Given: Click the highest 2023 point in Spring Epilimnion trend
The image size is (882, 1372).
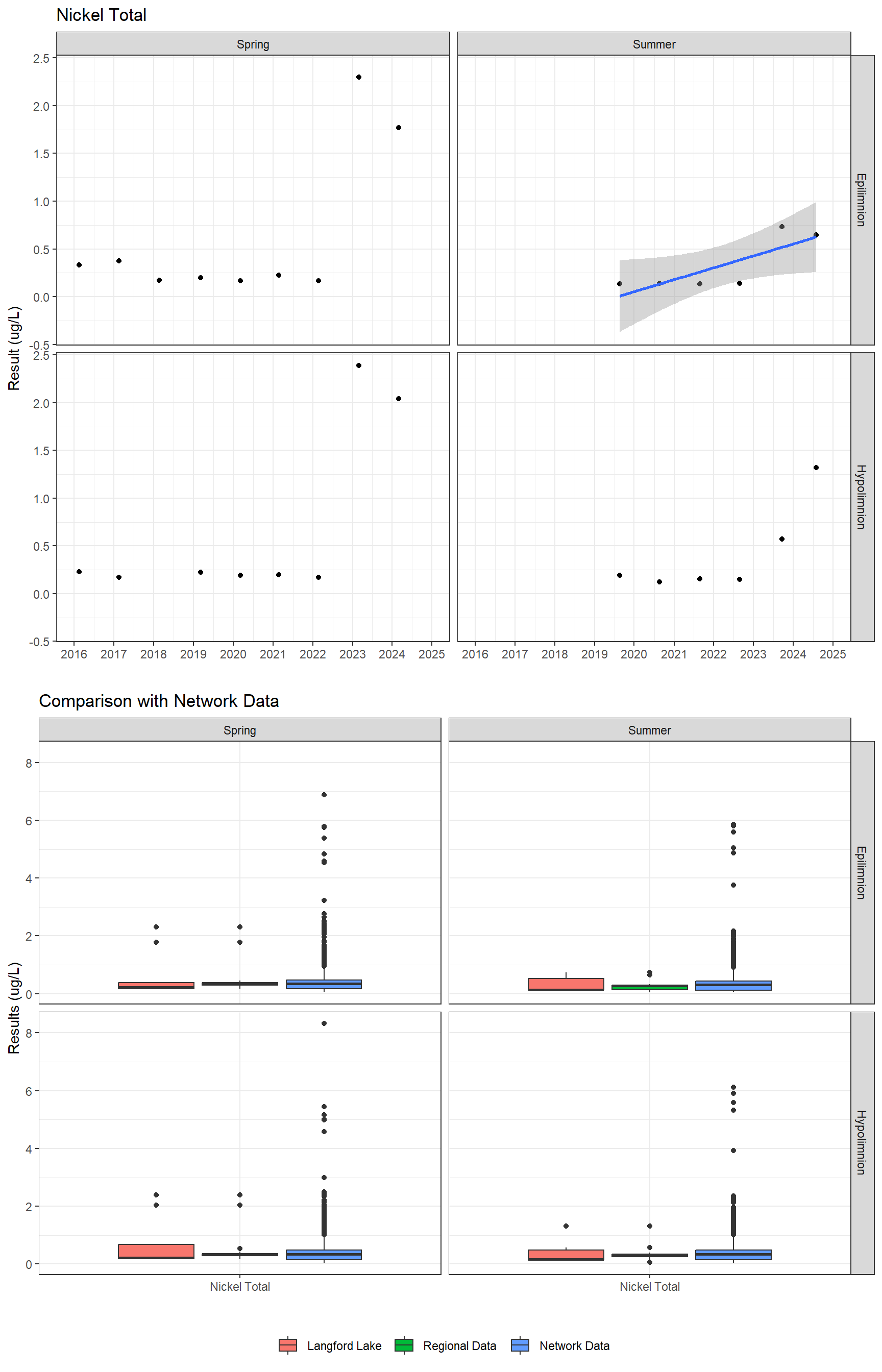Looking at the screenshot, I should point(358,77).
